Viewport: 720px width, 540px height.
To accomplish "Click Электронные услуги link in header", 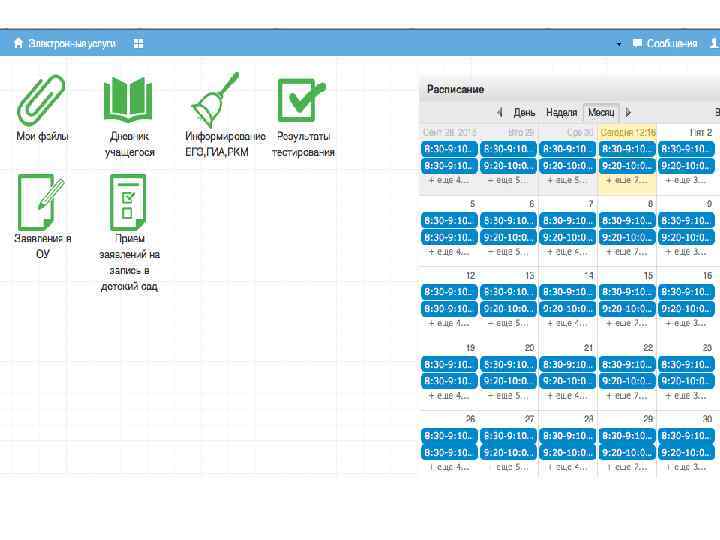I will point(73,43).
